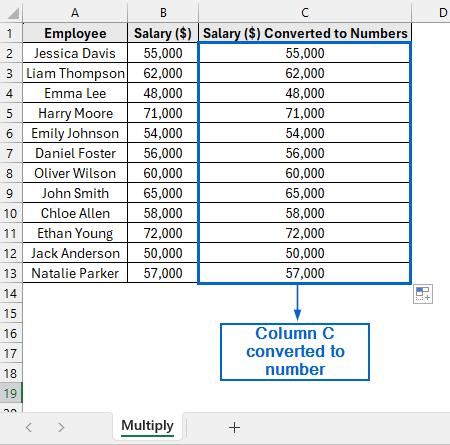Select column D header

coord(431,13)
